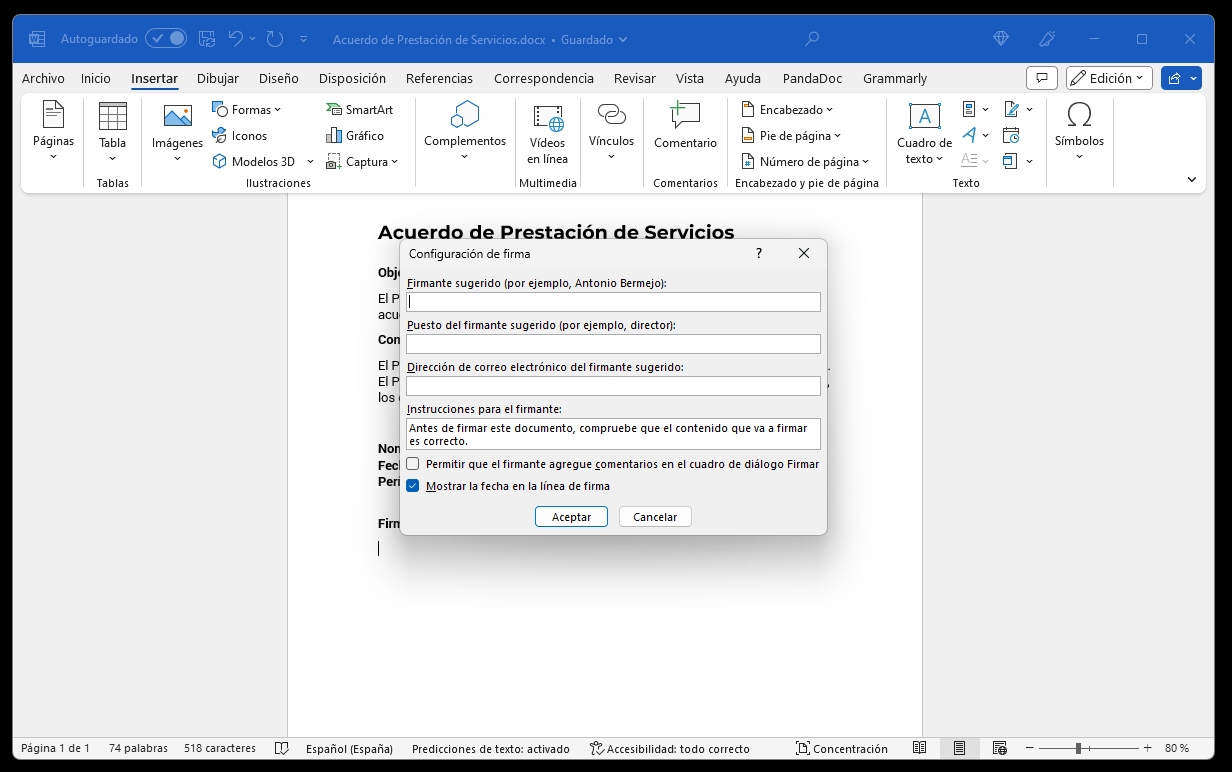Redo the last action
This screenshot has height=772, width=1232.
(275, 39)
